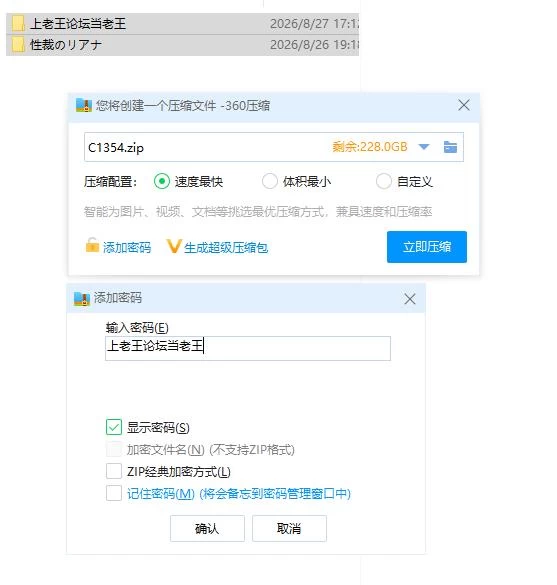557x585 pixels.
Task: Click the lock icon beside 添加密码
Action: coord(92,245)
